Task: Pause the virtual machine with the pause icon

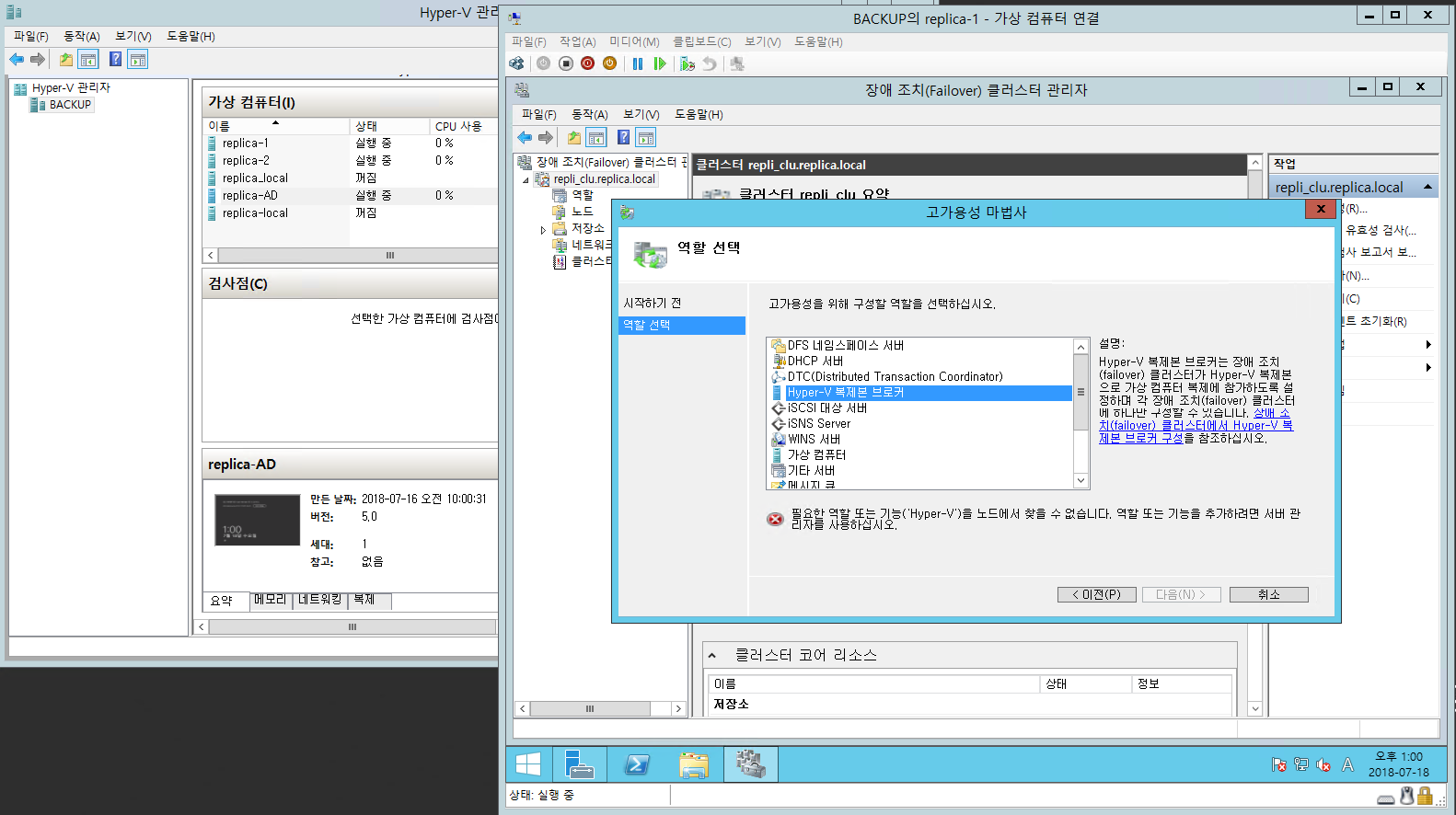Action: [638, 63]
